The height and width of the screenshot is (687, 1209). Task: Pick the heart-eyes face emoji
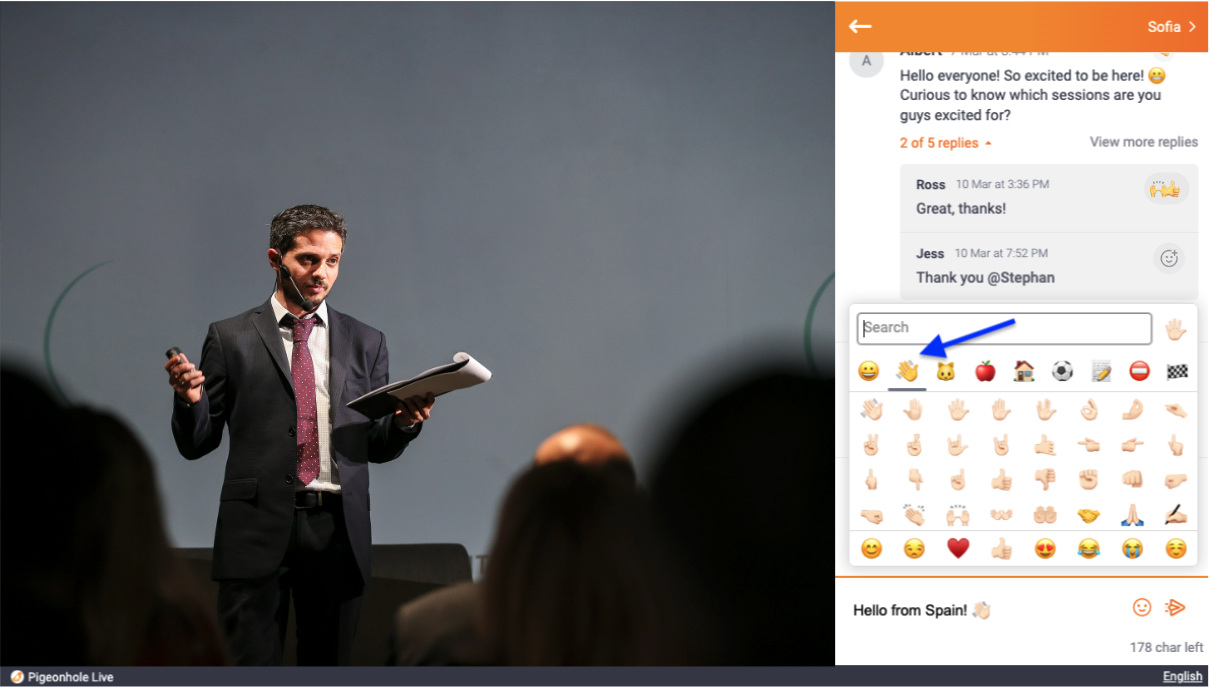click(1045, 549)
